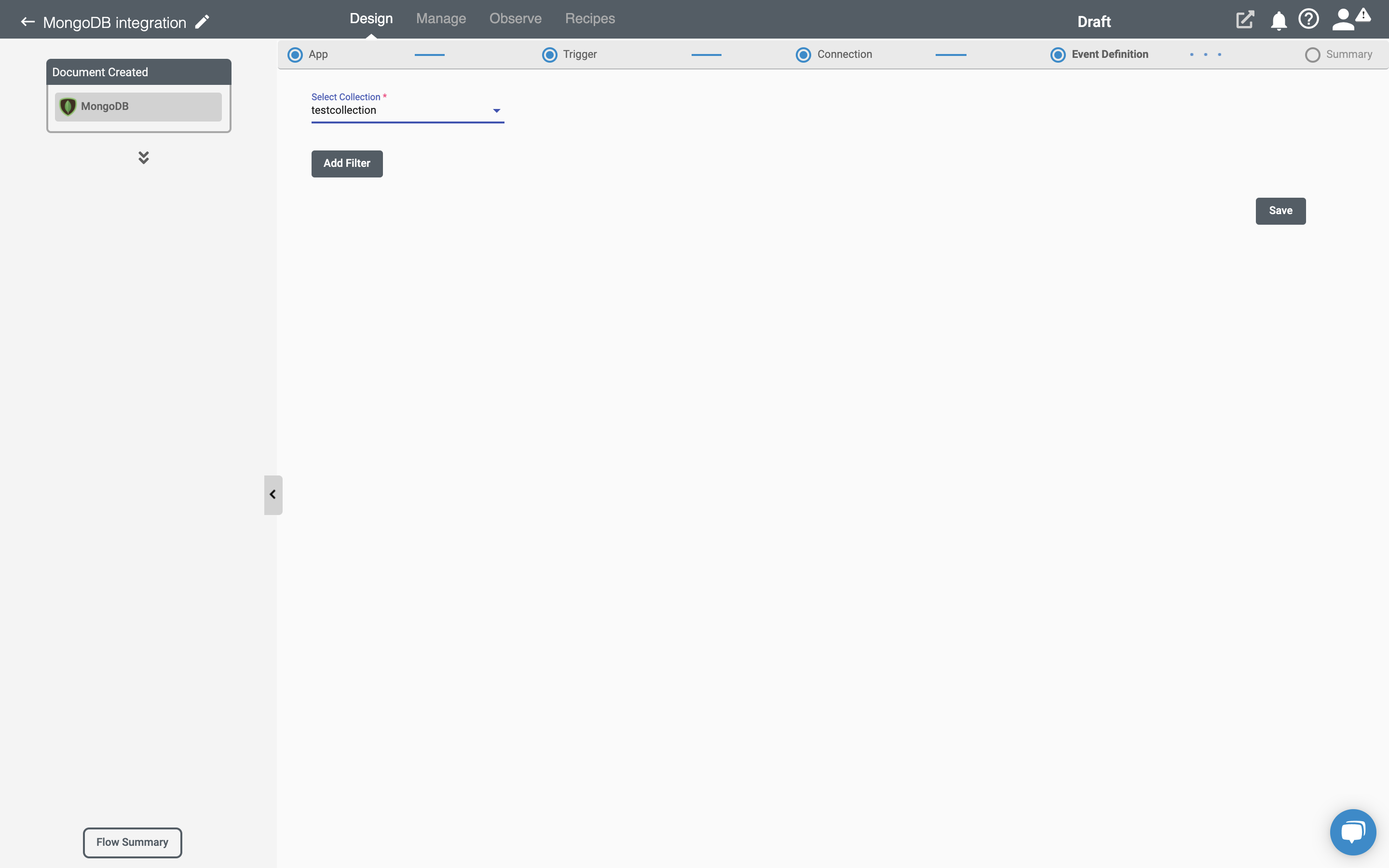
Task: Click the Flow Summary button
Action: pyautogui.click(x=132, y=842)
